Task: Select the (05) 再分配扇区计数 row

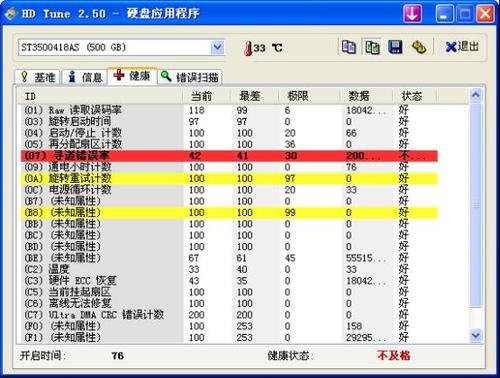Action: coord(229,144)
